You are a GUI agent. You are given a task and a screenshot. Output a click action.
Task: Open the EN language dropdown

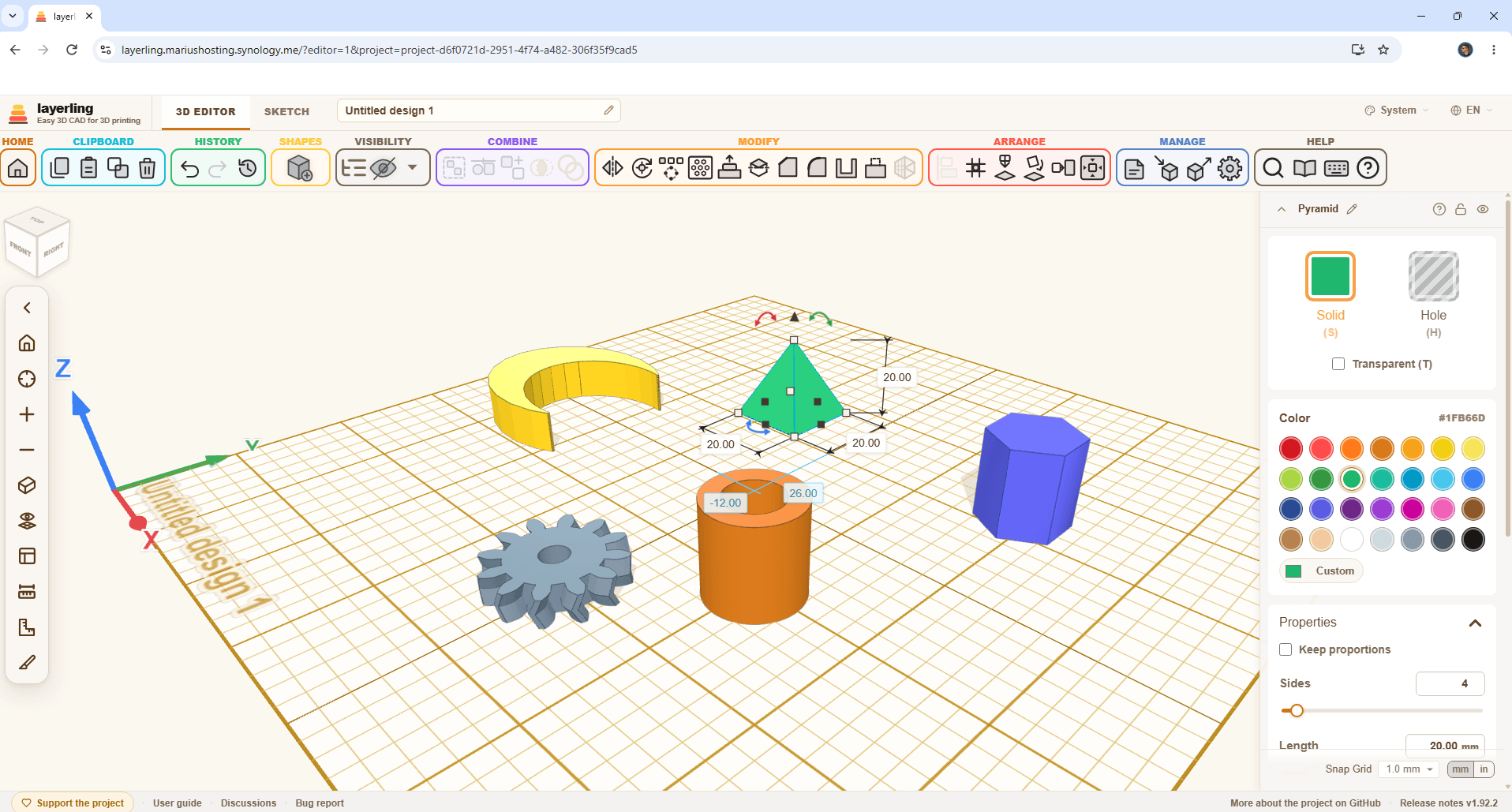[1472, 110]
